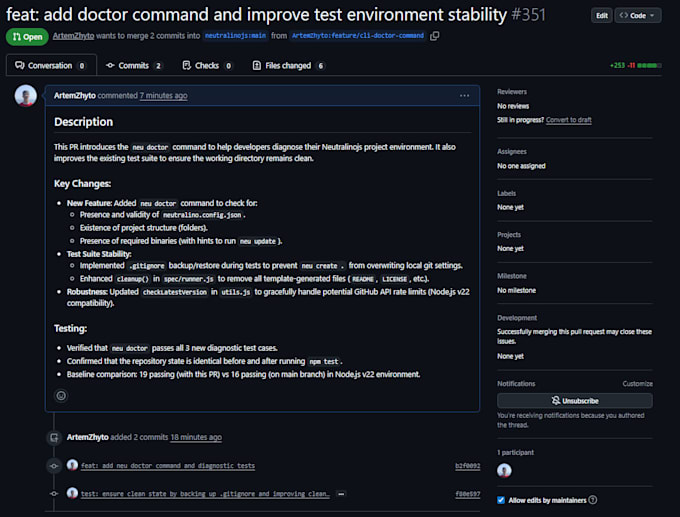Switch to the Conversation tab
Image resolution: width=680 pixels, height=517 pixels.
point(51,65)
